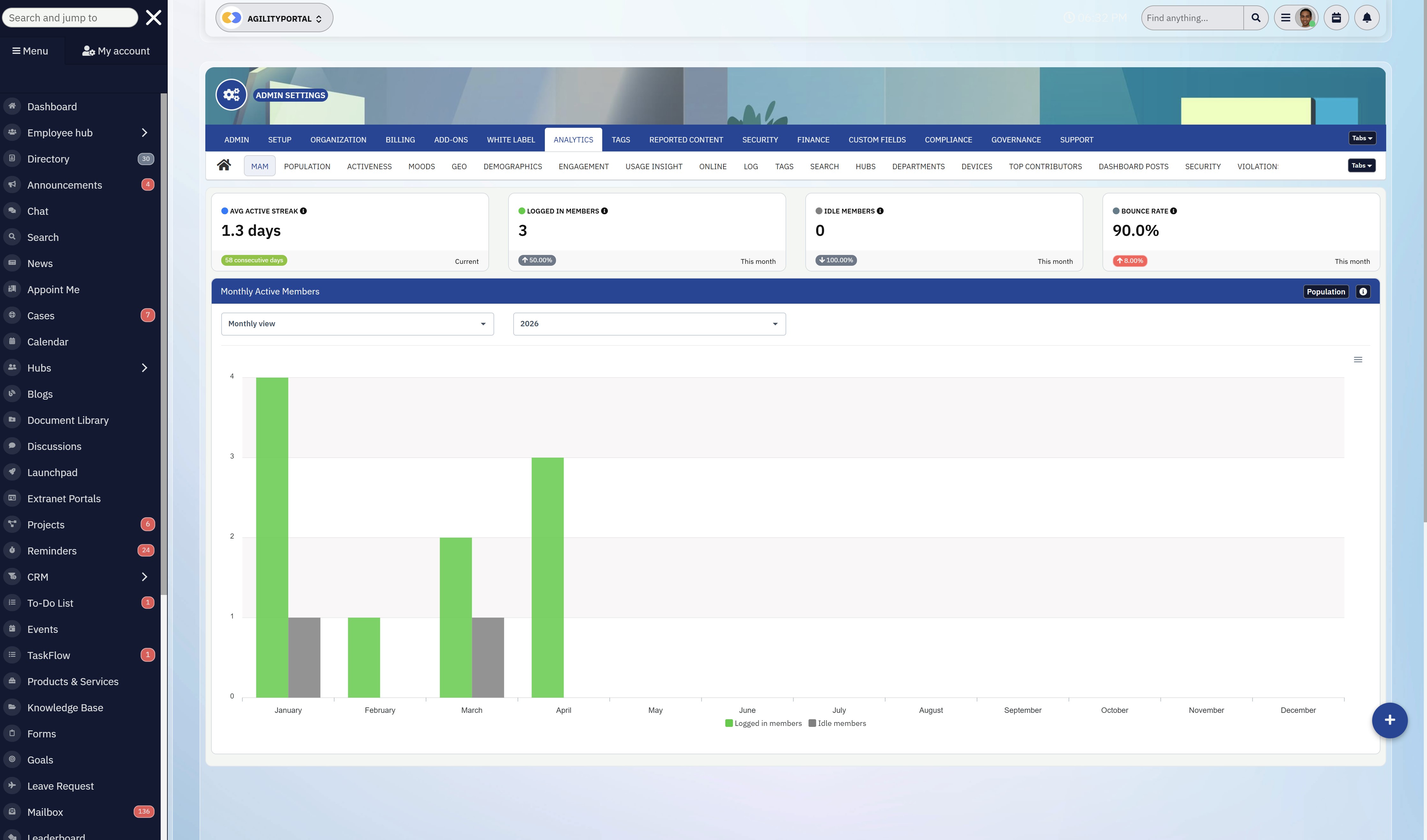1427x840 pixels.
Task: Close the sidebar search with X
Action: (x=153, y=18)
